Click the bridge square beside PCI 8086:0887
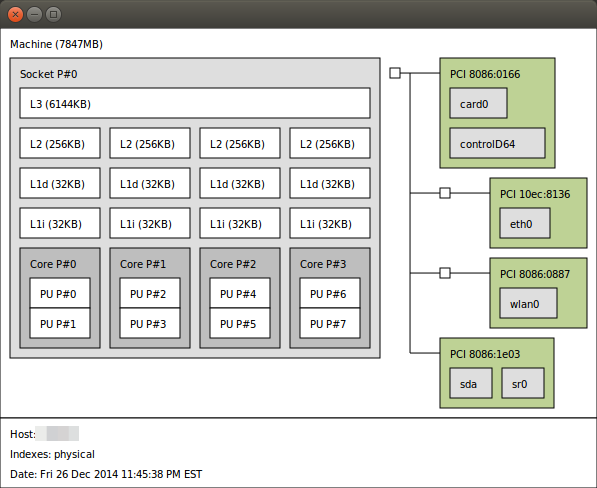 pyautogui.click(x=445, y=273)
